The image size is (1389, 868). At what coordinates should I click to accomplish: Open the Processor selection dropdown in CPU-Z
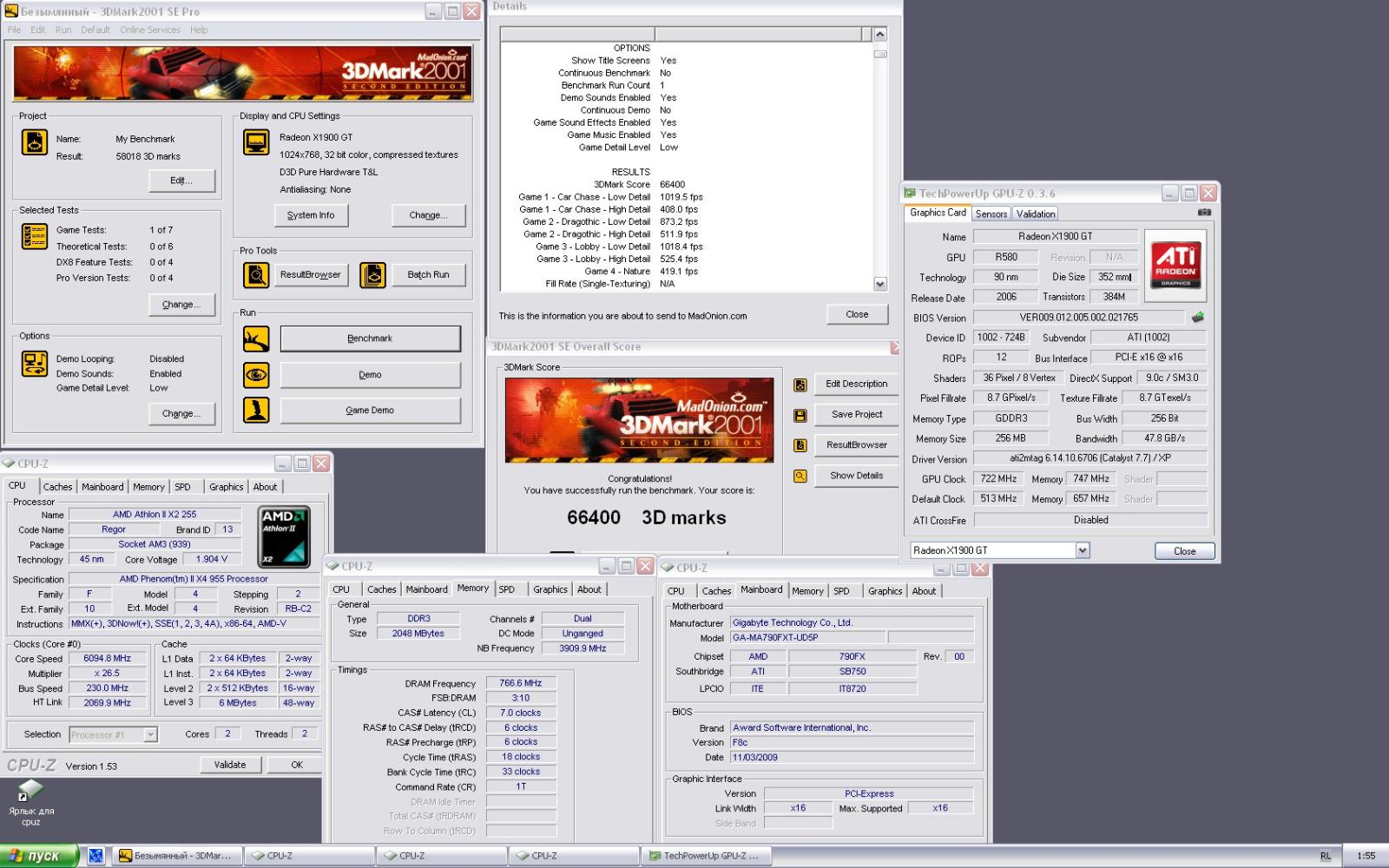tap(150, 734)
